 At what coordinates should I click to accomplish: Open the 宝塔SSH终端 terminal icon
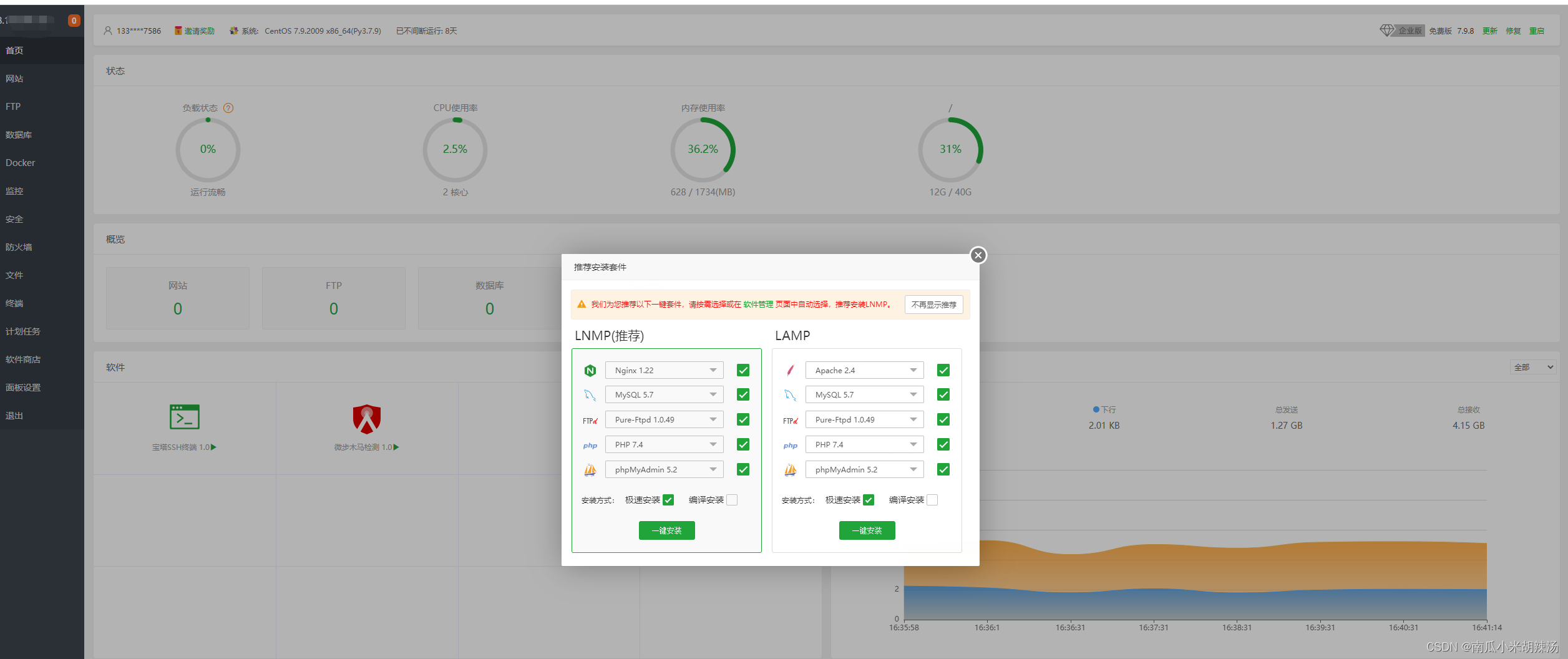(x=185, y=417)
